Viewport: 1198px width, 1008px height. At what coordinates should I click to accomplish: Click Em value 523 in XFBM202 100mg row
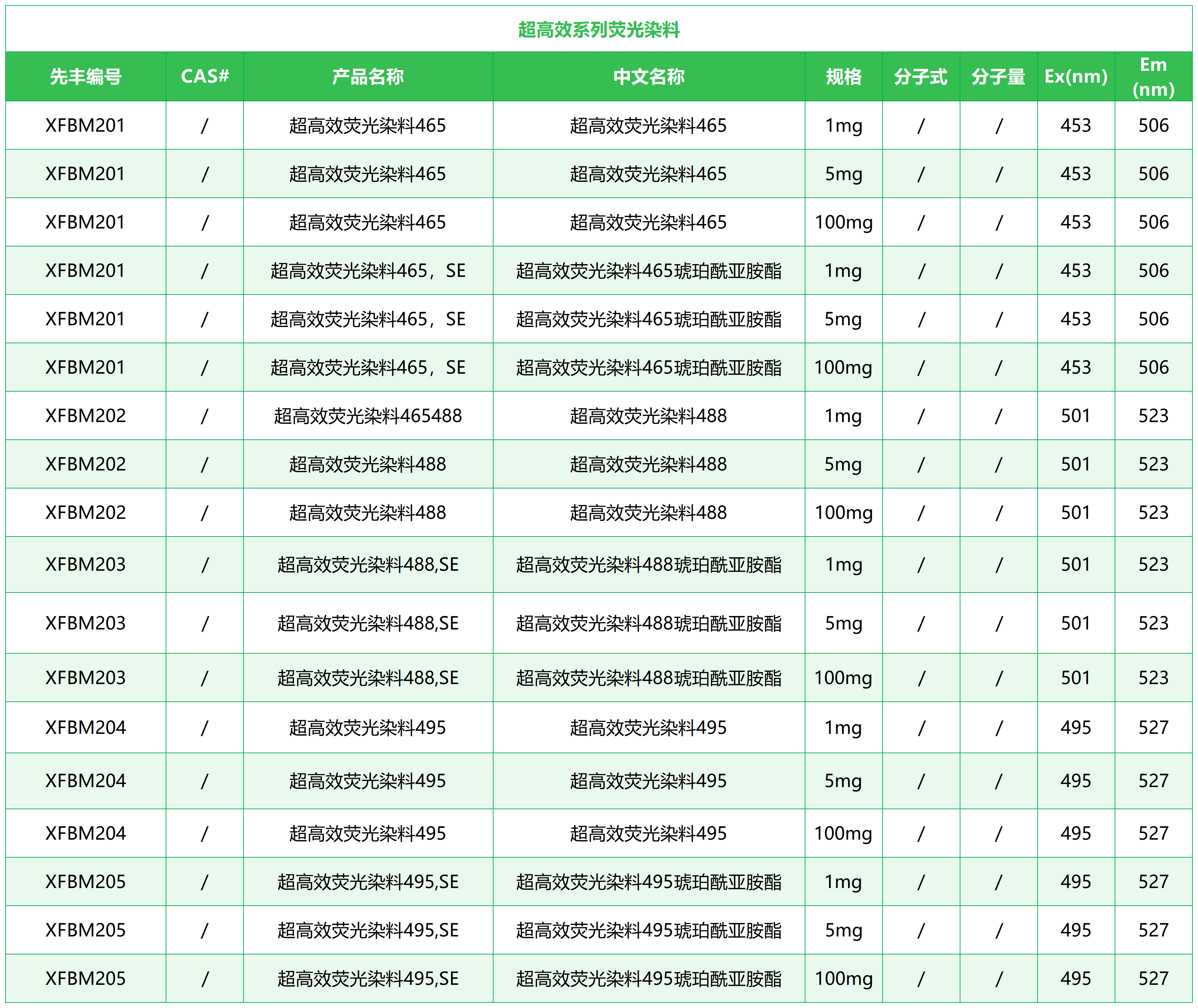tap(1153, 513)
